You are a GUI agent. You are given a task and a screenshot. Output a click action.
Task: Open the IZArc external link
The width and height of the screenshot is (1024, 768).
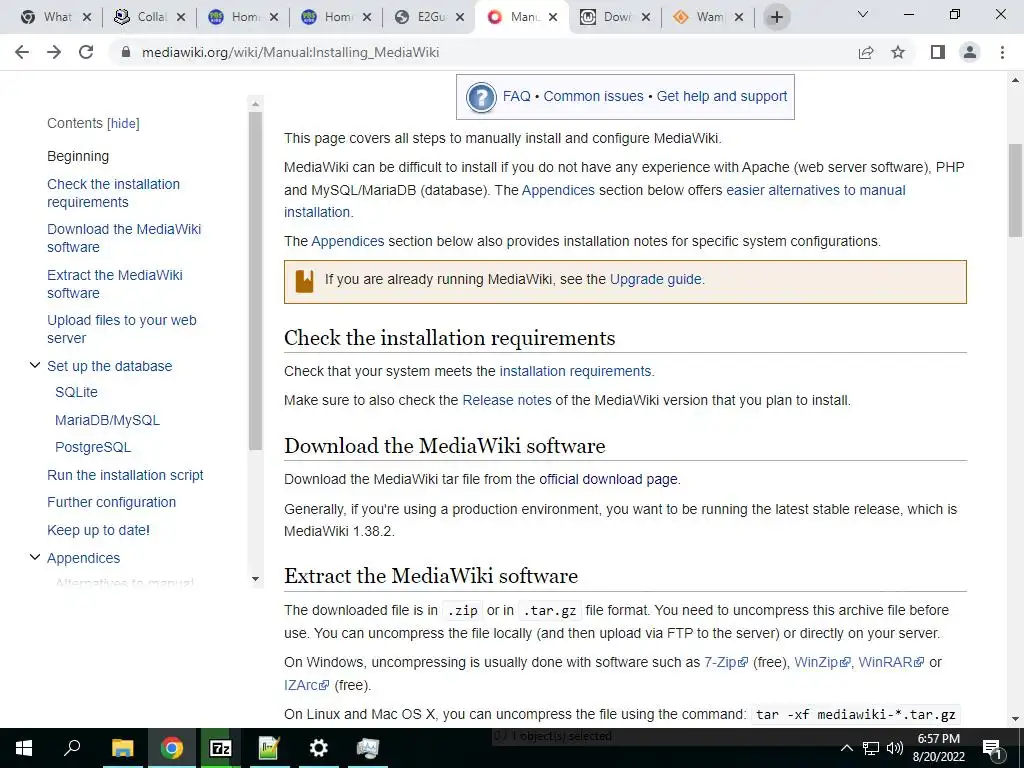(x=306, y=685)
